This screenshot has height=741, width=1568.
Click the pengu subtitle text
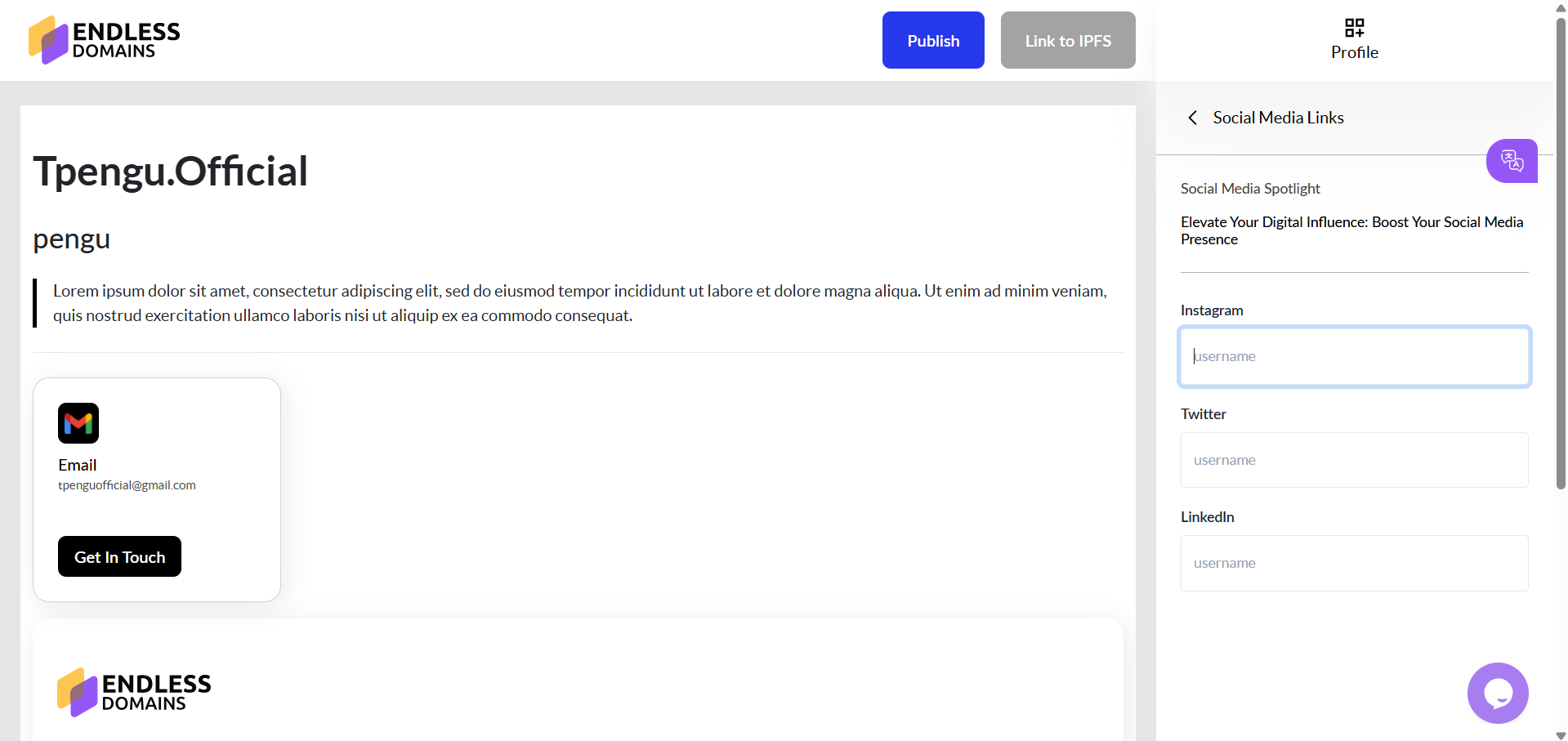[71, 239]
